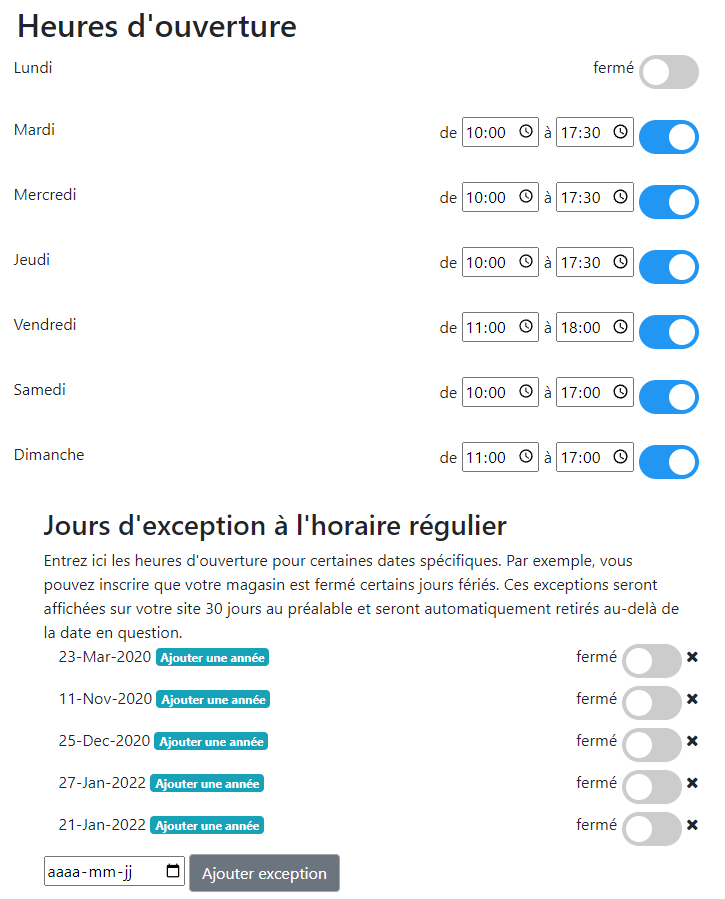This screenshot has width=725, height=899.
Task: Click the Samedi closing time 17:00 field
Action: pos(595,392)
